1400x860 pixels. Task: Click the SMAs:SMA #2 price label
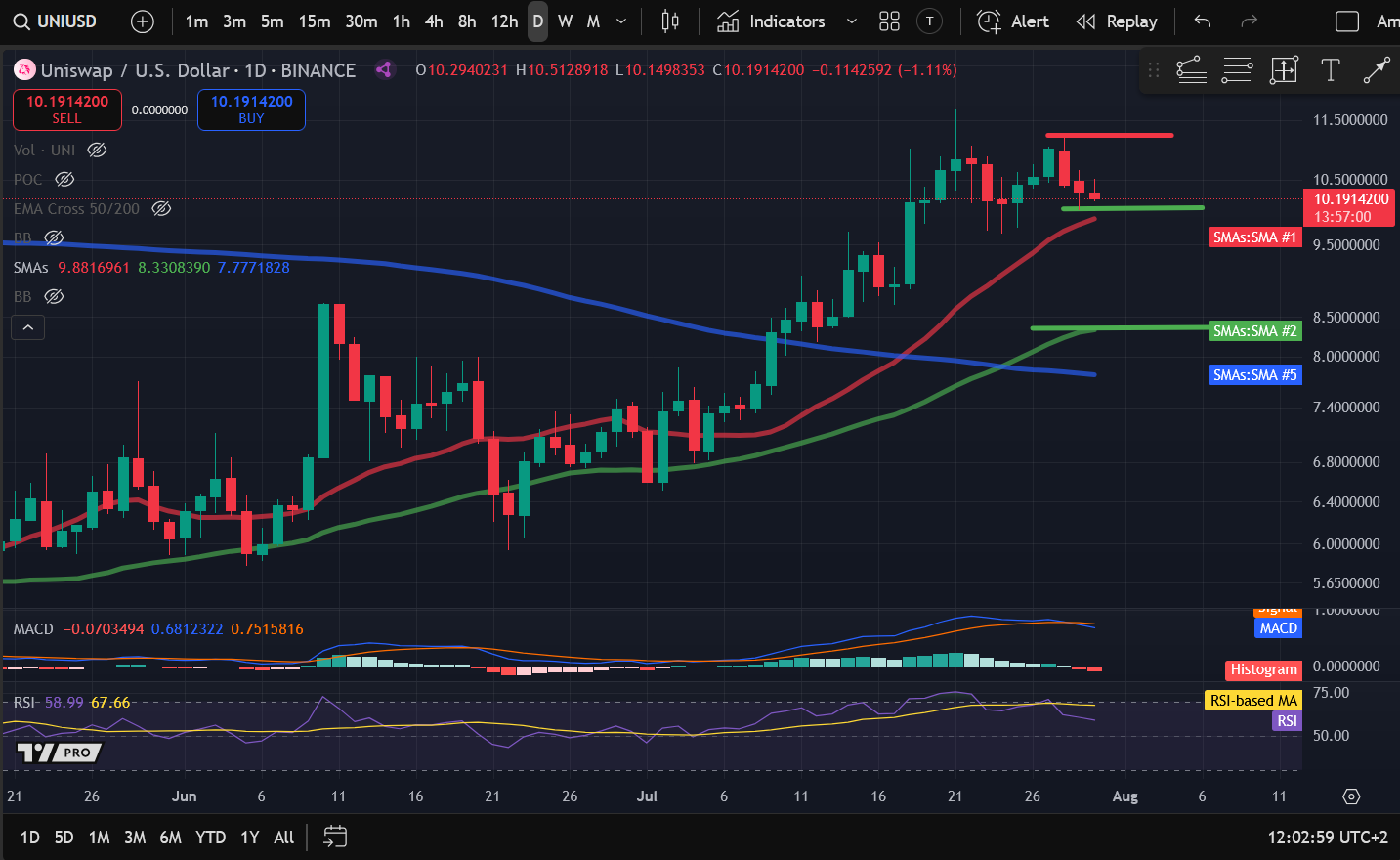(1254, 331)
